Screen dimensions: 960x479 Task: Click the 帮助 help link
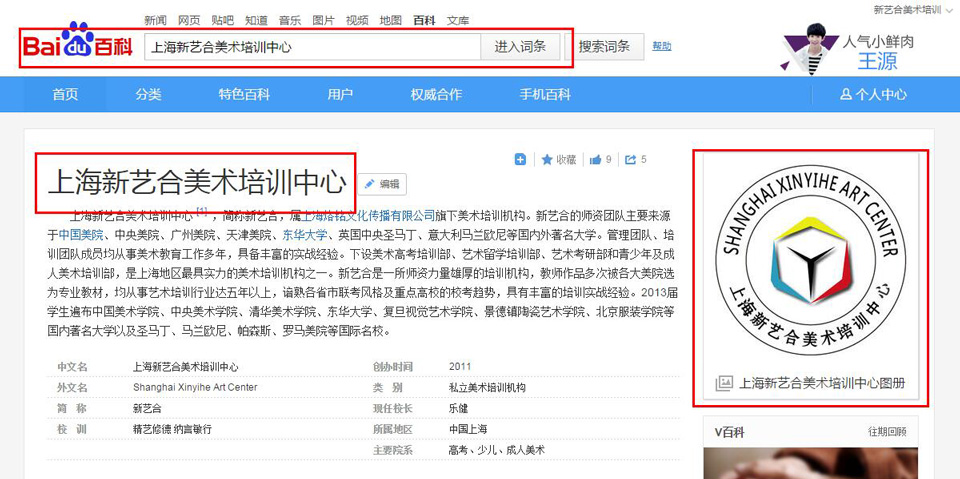662,46
